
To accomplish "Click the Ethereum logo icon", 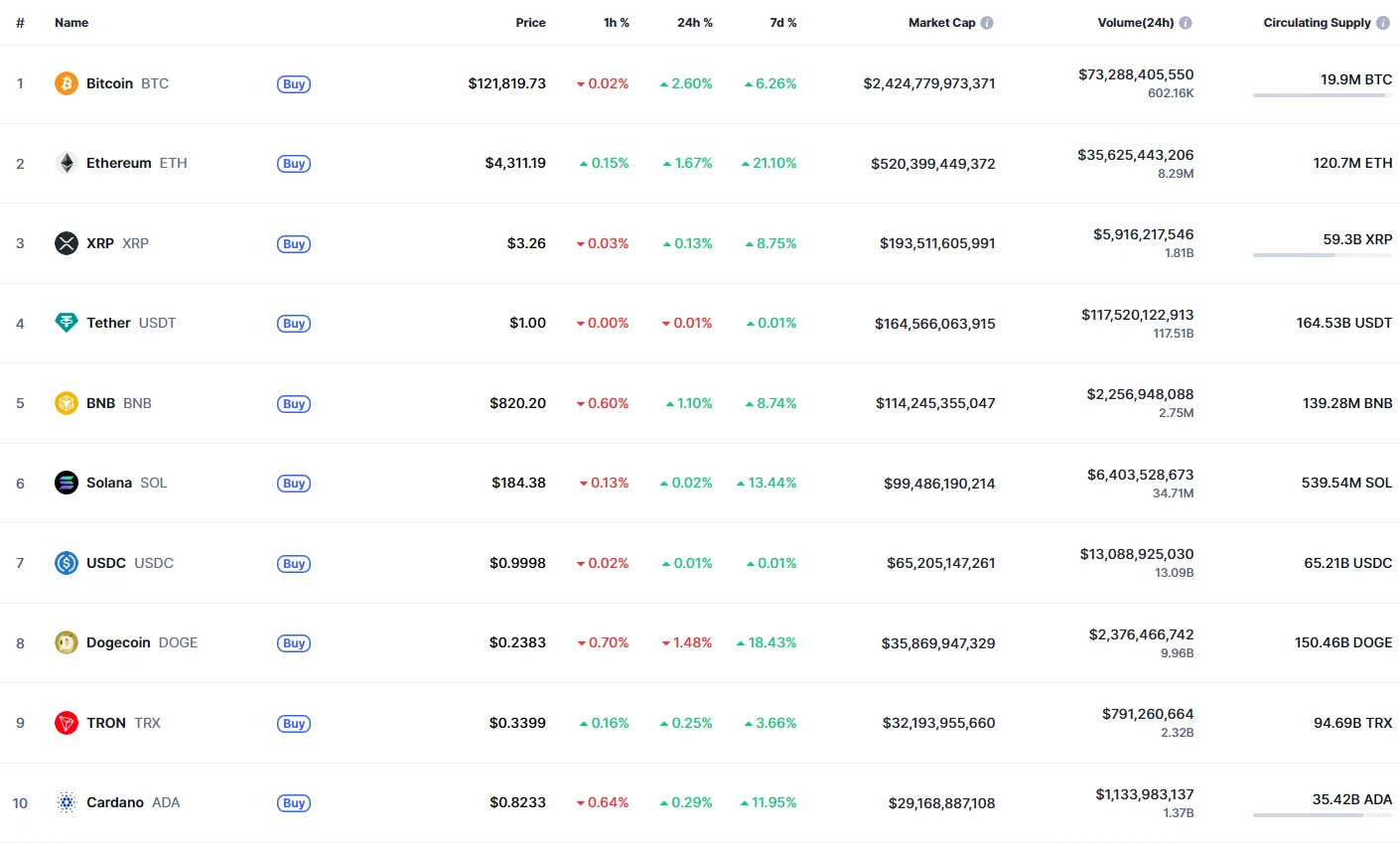I will tap(67, 163).
